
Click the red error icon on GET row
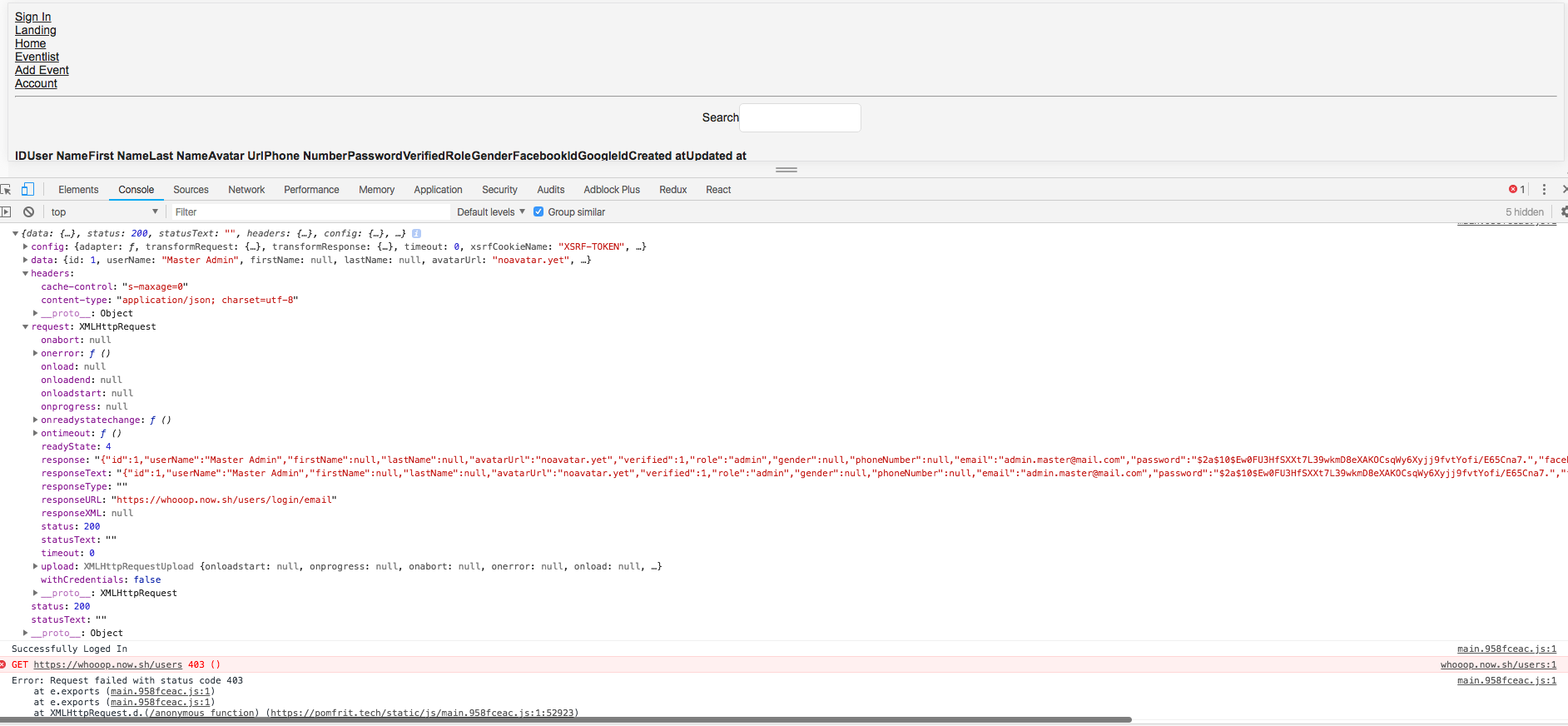3,664
